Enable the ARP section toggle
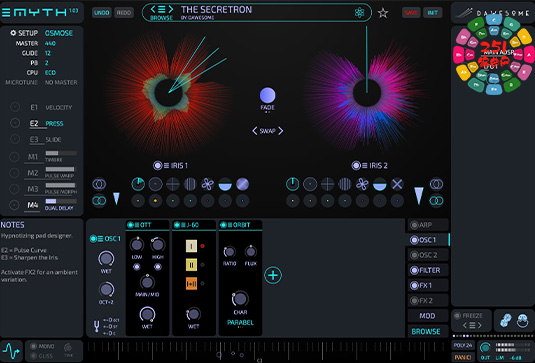Image resolution: width=535 pixels, height=363 pixels. point(414,225)
